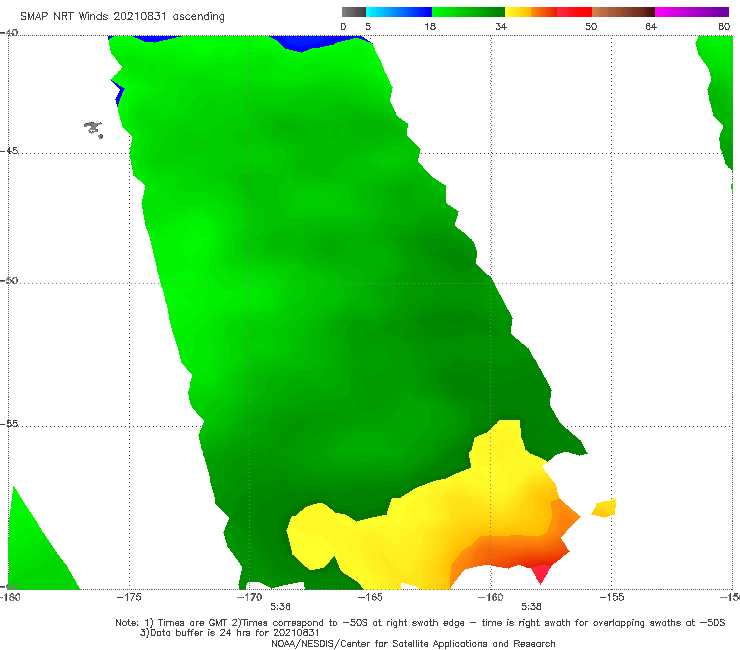The height and width of the screenshot is (650, 740).
Task: Click the longitude label "-165"
Action: [x=370, y=597]
